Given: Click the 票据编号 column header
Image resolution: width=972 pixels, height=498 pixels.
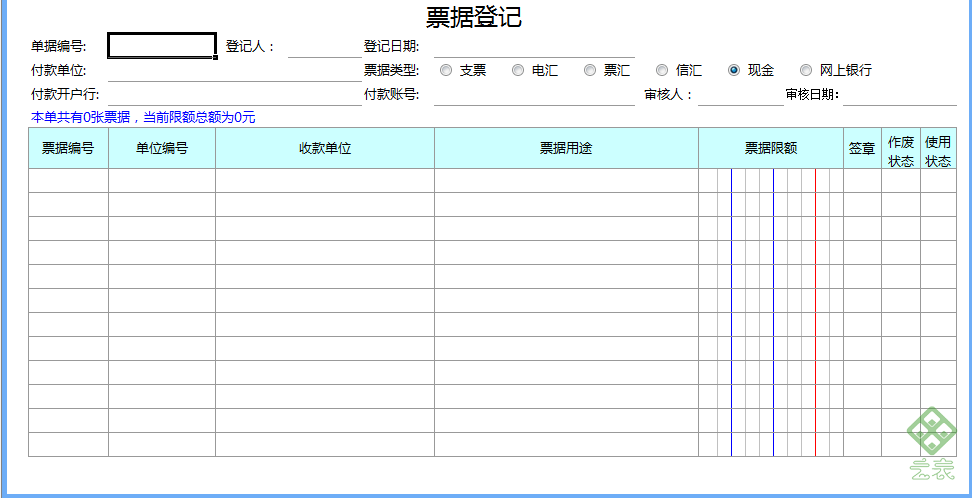Looking at the screenshot, I should [x=68, y=148].
